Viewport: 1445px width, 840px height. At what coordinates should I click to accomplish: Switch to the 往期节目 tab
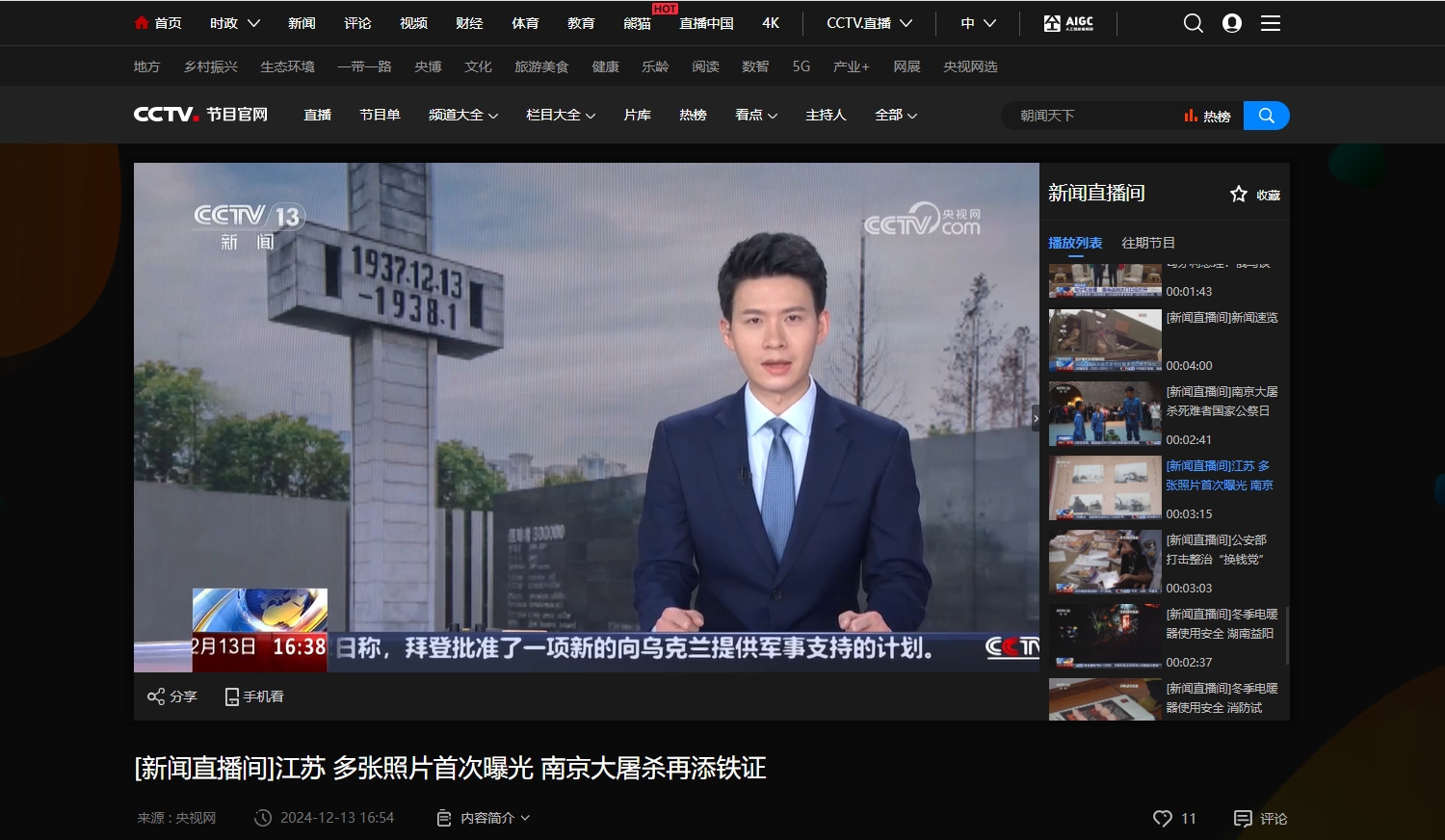1147,243
